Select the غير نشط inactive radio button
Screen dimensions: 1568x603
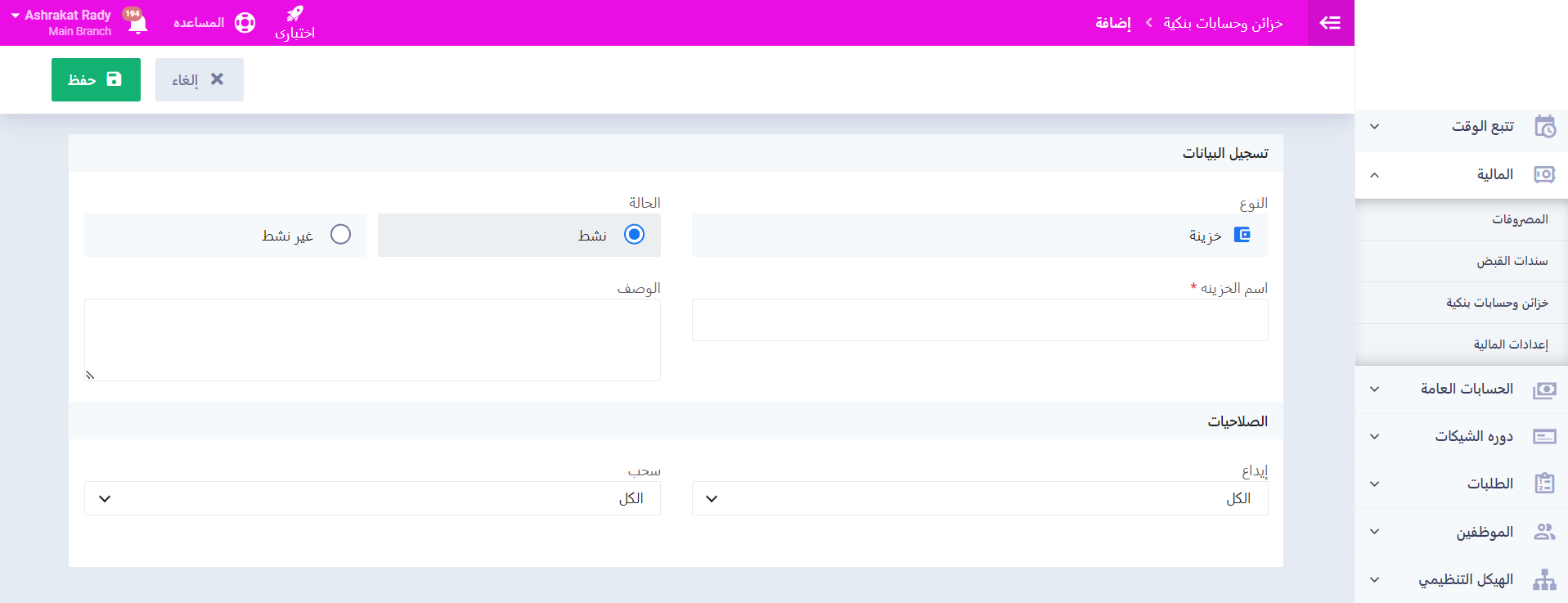pyautogui.click(x=340, y=235)
